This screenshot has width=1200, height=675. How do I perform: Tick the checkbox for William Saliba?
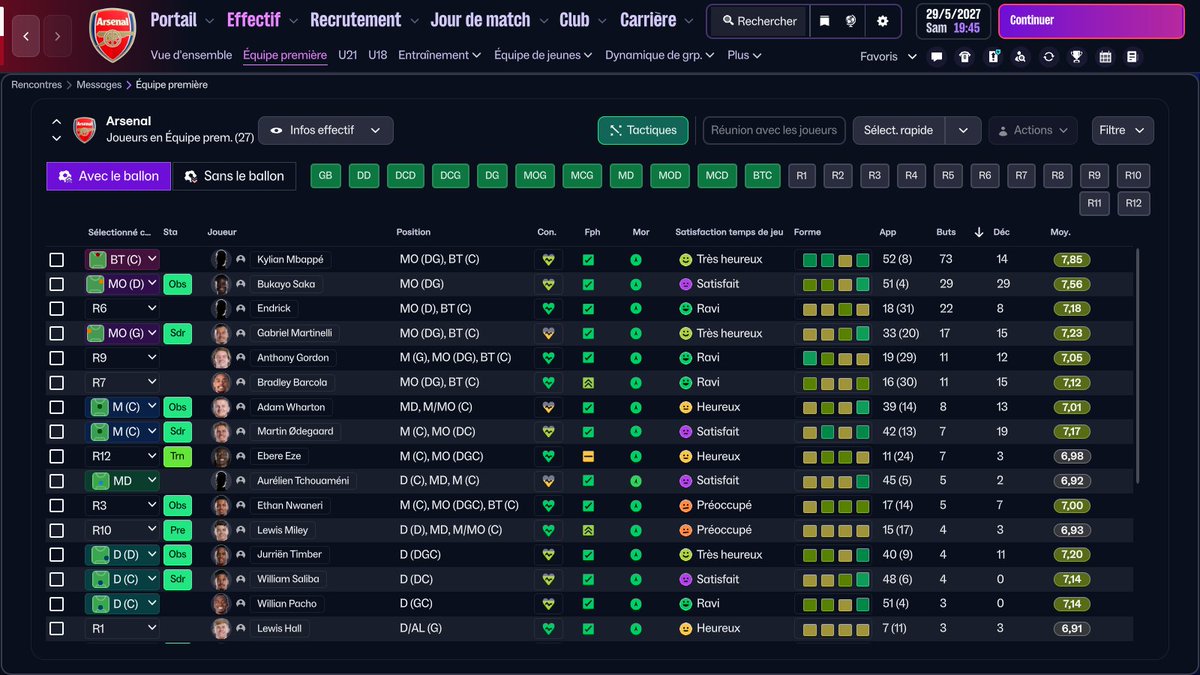pyautogui.click(x=57, y=579)
